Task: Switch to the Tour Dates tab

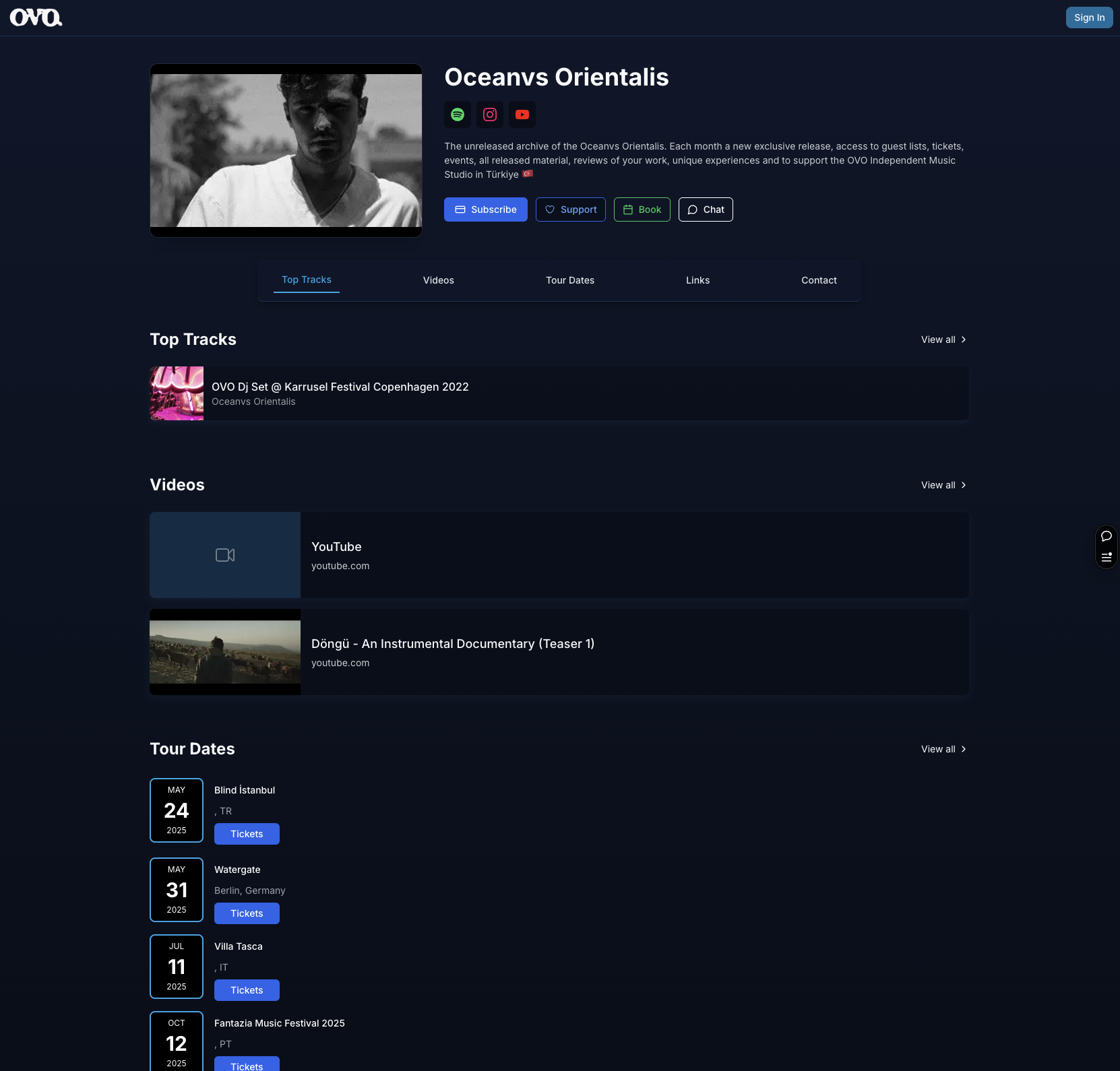Action: [570, 280]
